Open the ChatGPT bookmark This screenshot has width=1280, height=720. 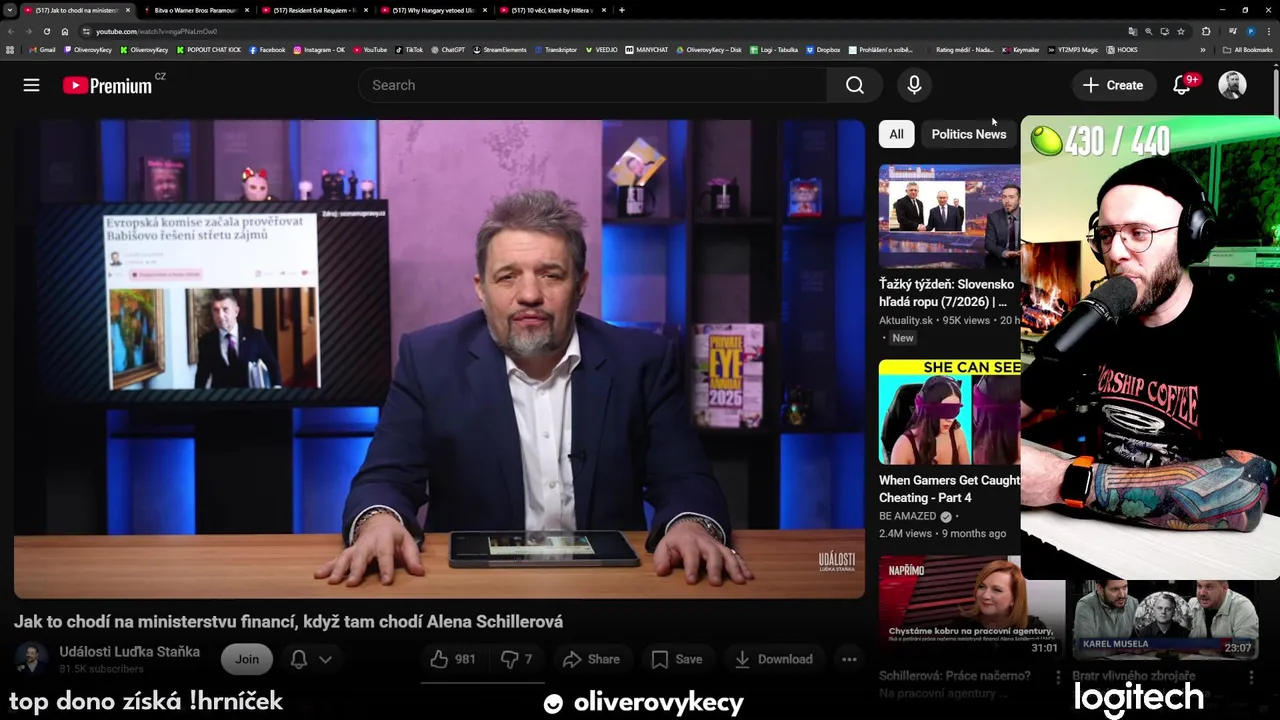click(448, 49)
